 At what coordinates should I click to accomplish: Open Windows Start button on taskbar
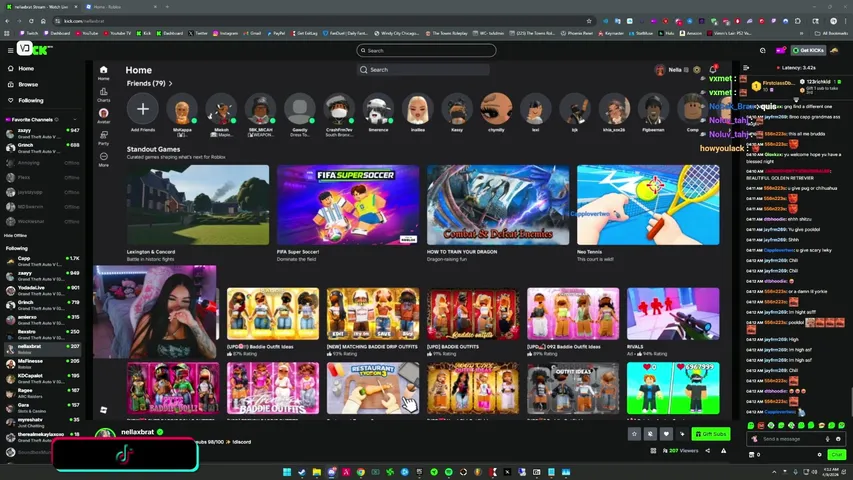click(x=287, y=472)
